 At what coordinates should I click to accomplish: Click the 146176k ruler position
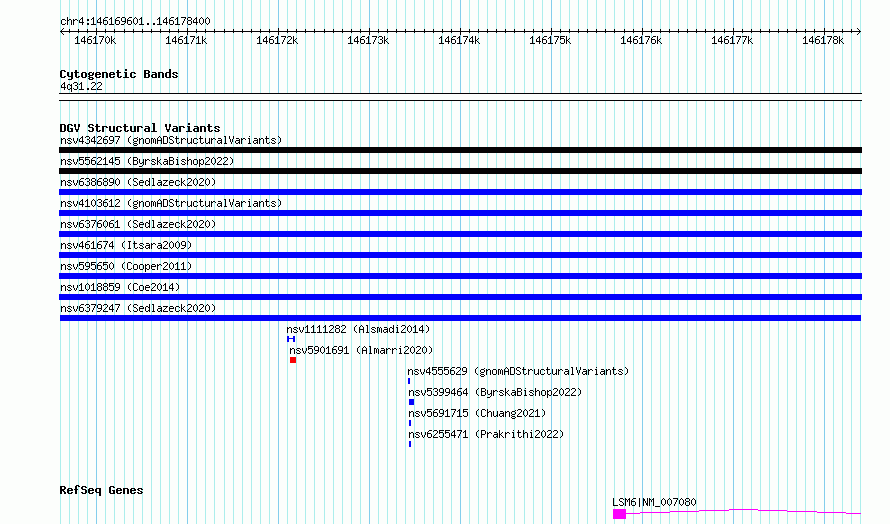[x=641, y=40]
